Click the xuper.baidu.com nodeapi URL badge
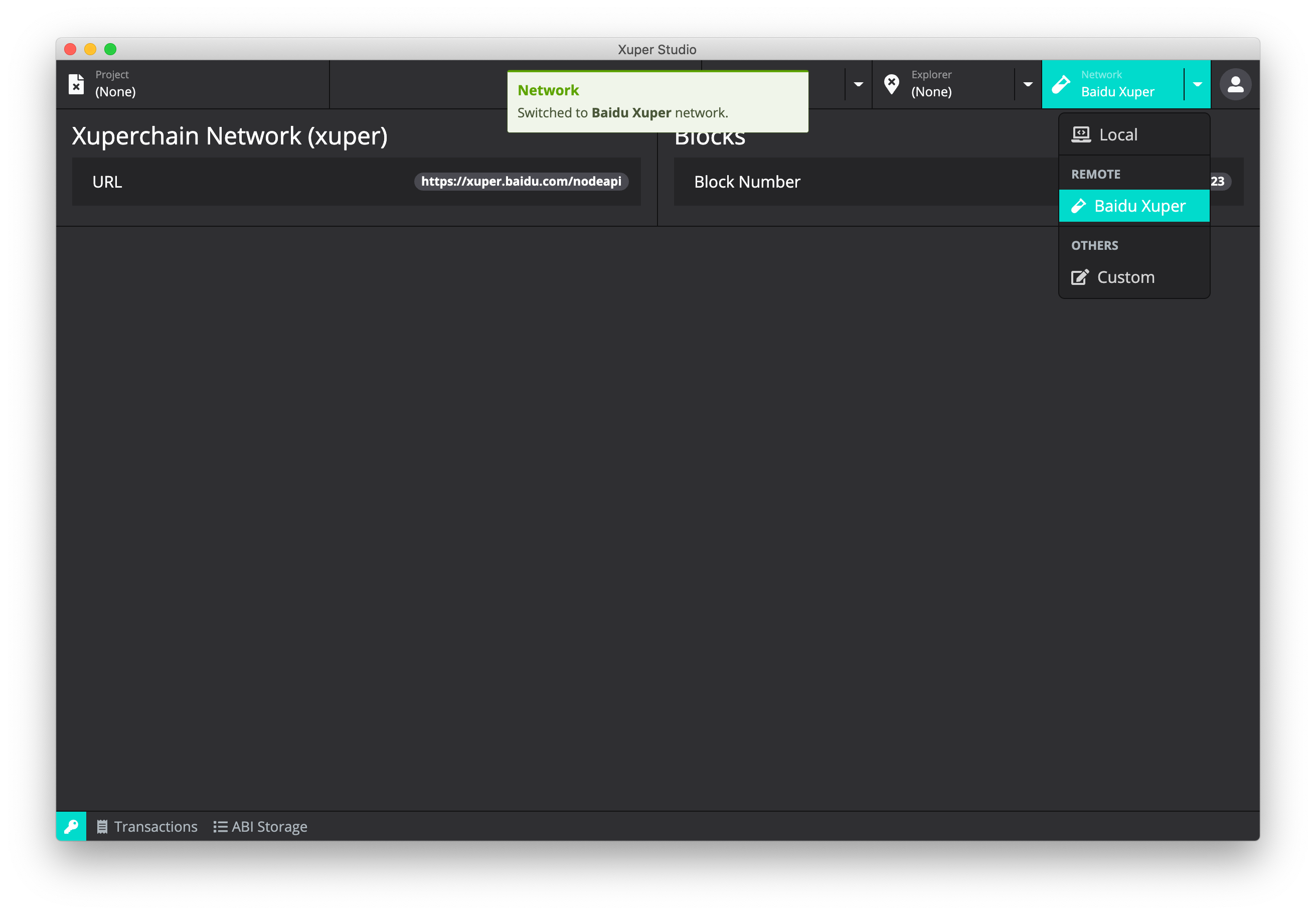The width and height of the screenshot is (1316, 915). click(x=521, y=182)
